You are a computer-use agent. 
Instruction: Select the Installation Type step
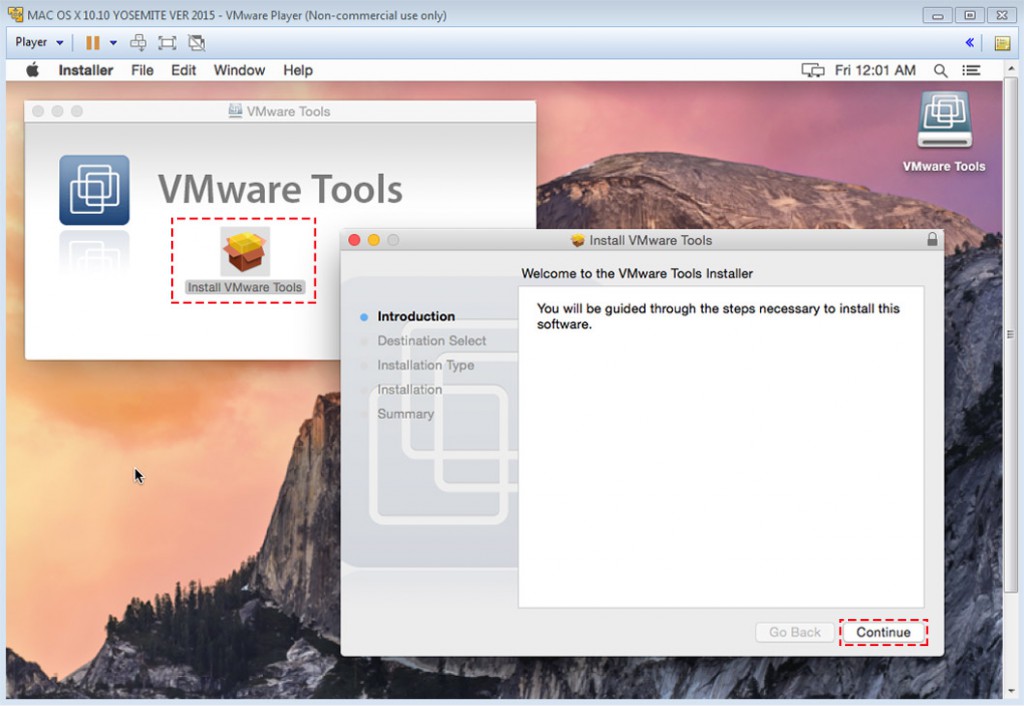426,365
